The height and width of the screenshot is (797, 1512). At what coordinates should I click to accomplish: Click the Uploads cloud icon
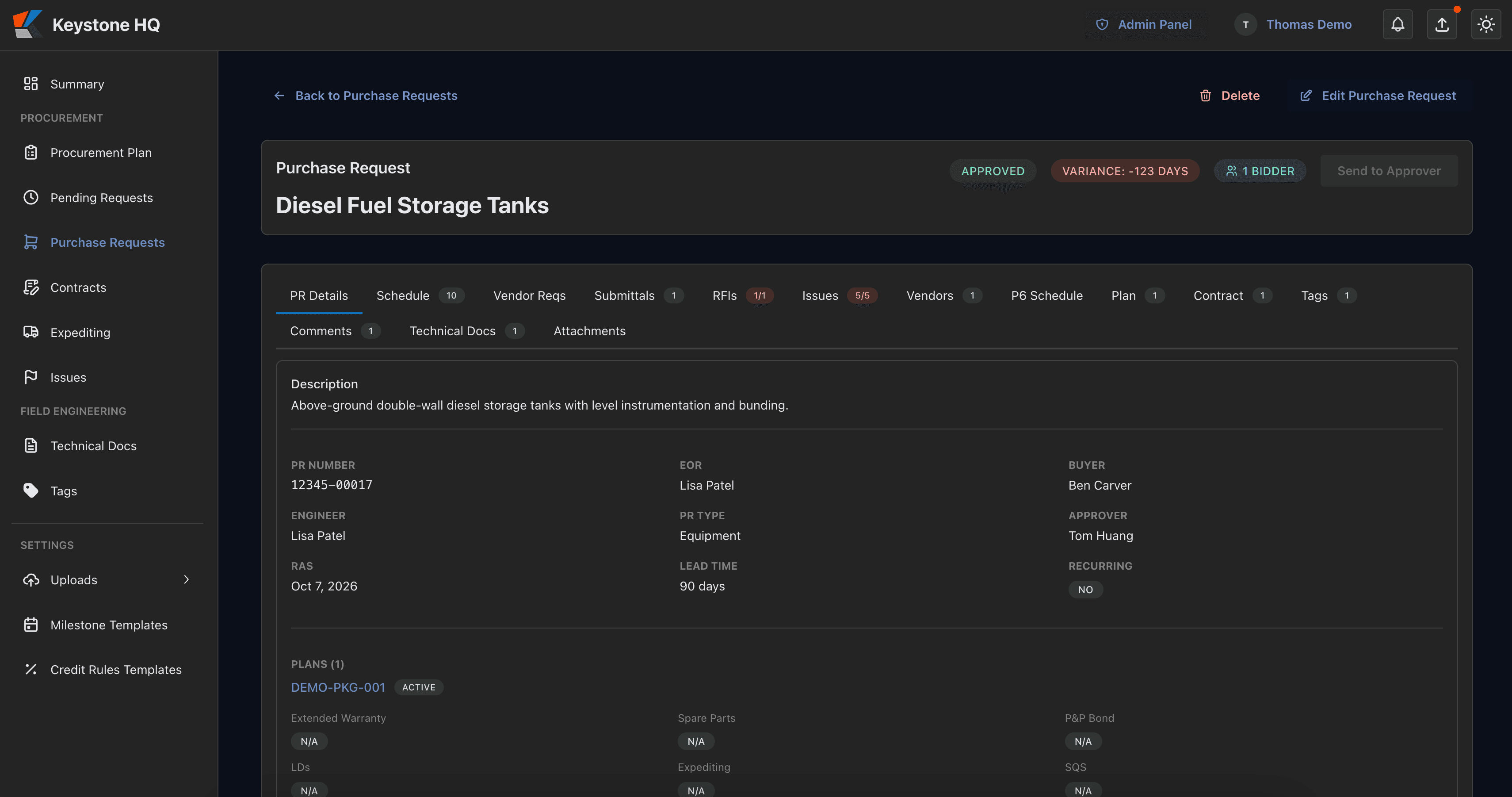tap(31, 580)
